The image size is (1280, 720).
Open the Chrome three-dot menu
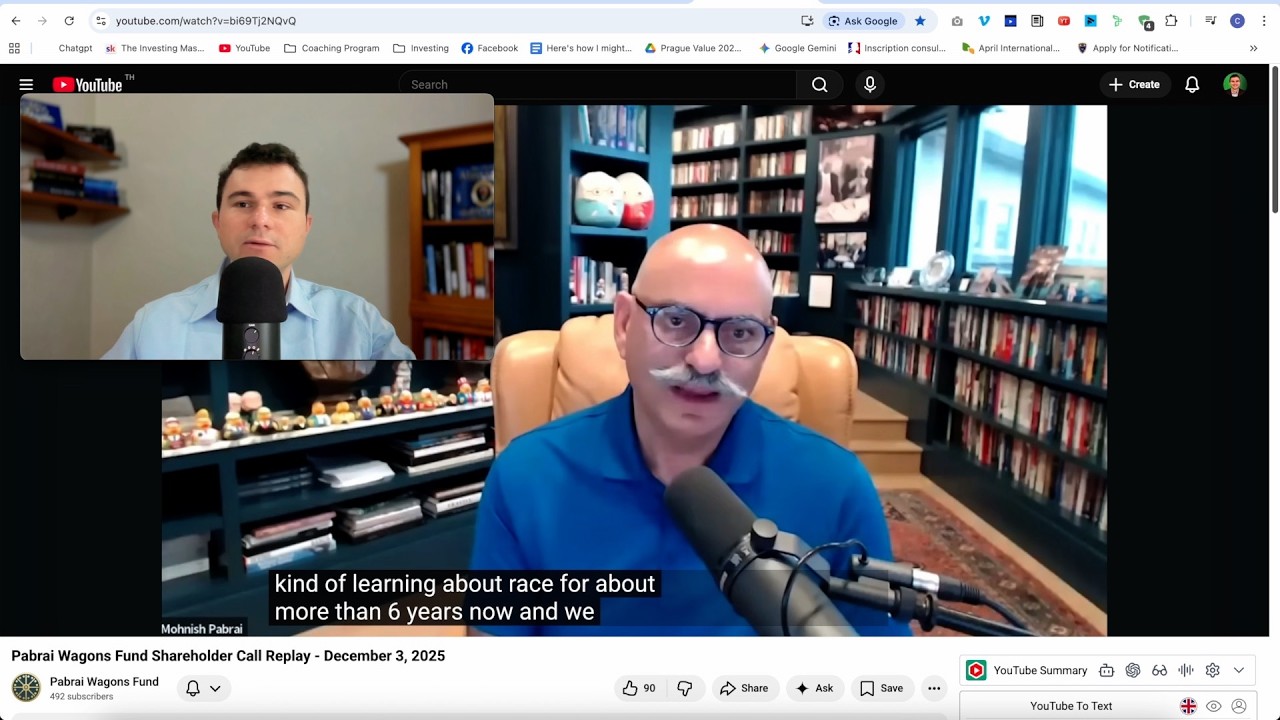[1263, 21]
